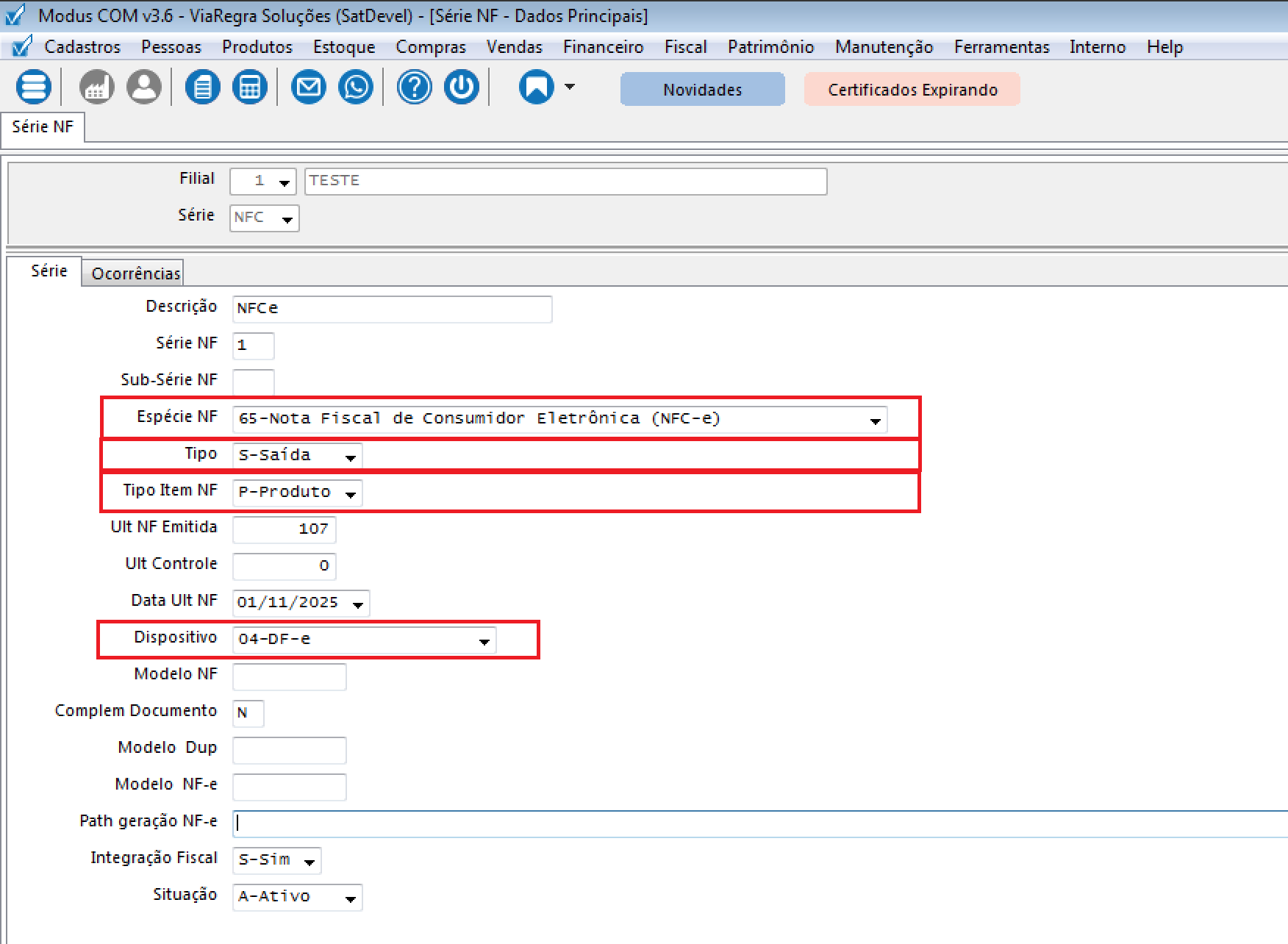The height and width of the screenshot is (944, 1288).
Task: Click the database stack toolbar icon
Action: coord(34,87)
